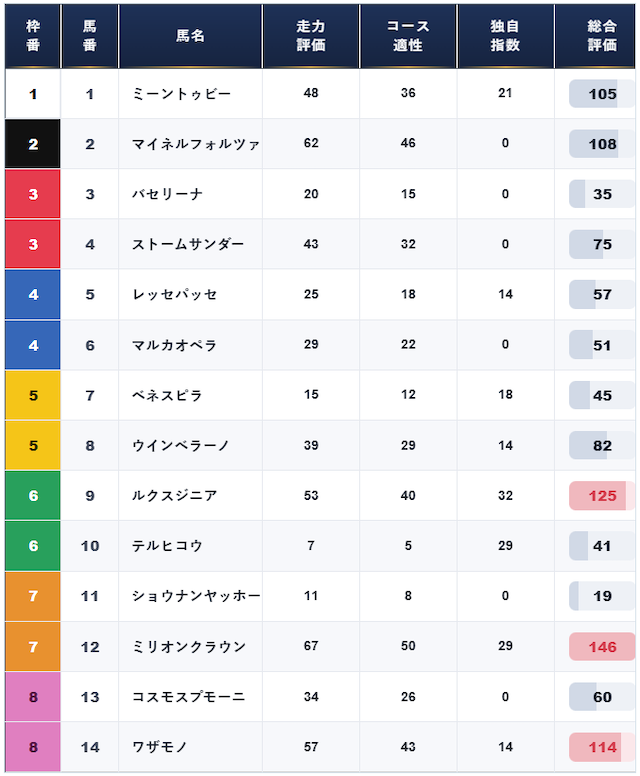Select horse name マイネルフォルツァ
Image resolution: width=640 pixels, height=776 pixels.
point(196,144)
